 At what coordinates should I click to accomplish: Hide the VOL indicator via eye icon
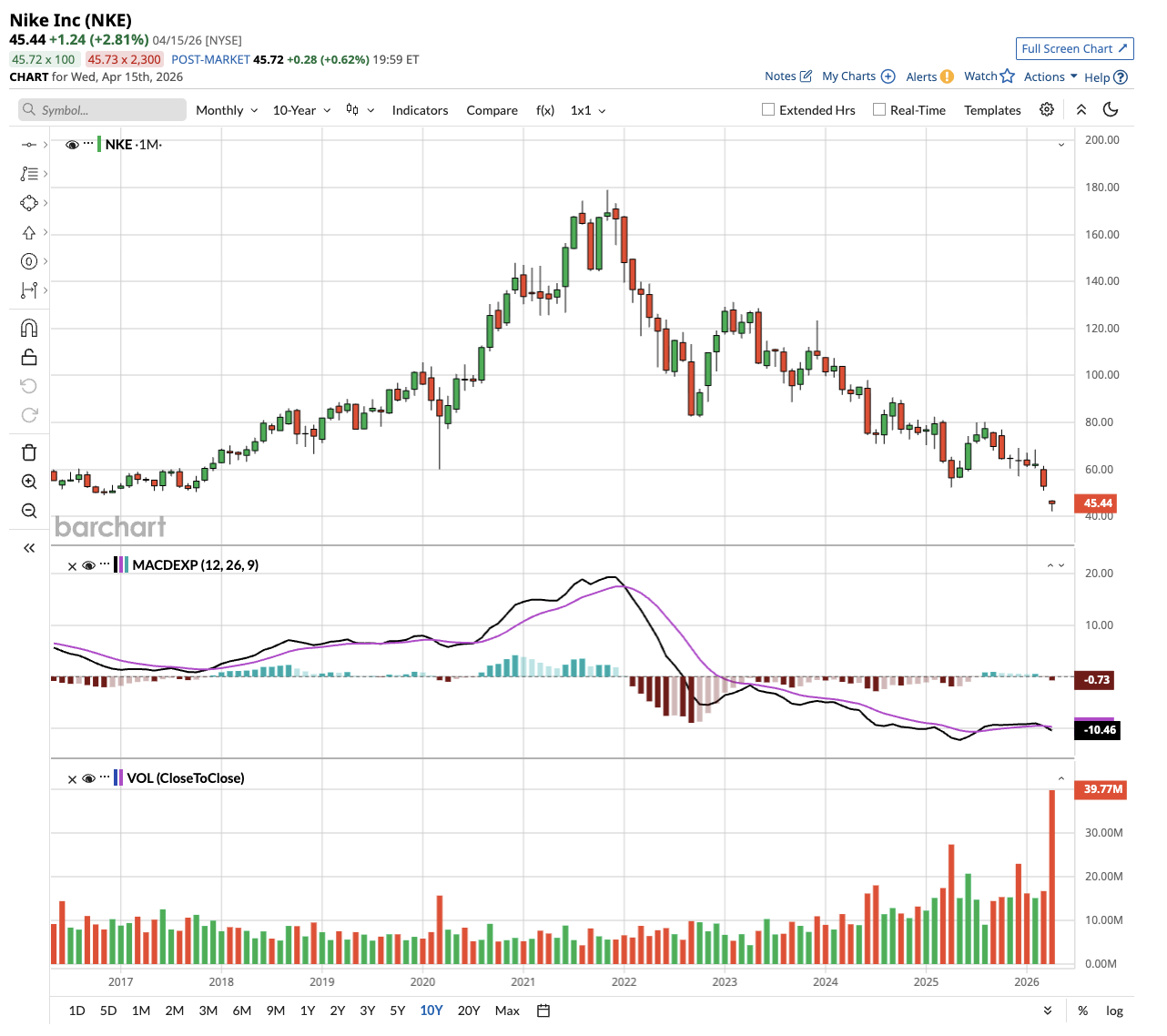coord(89,778)
